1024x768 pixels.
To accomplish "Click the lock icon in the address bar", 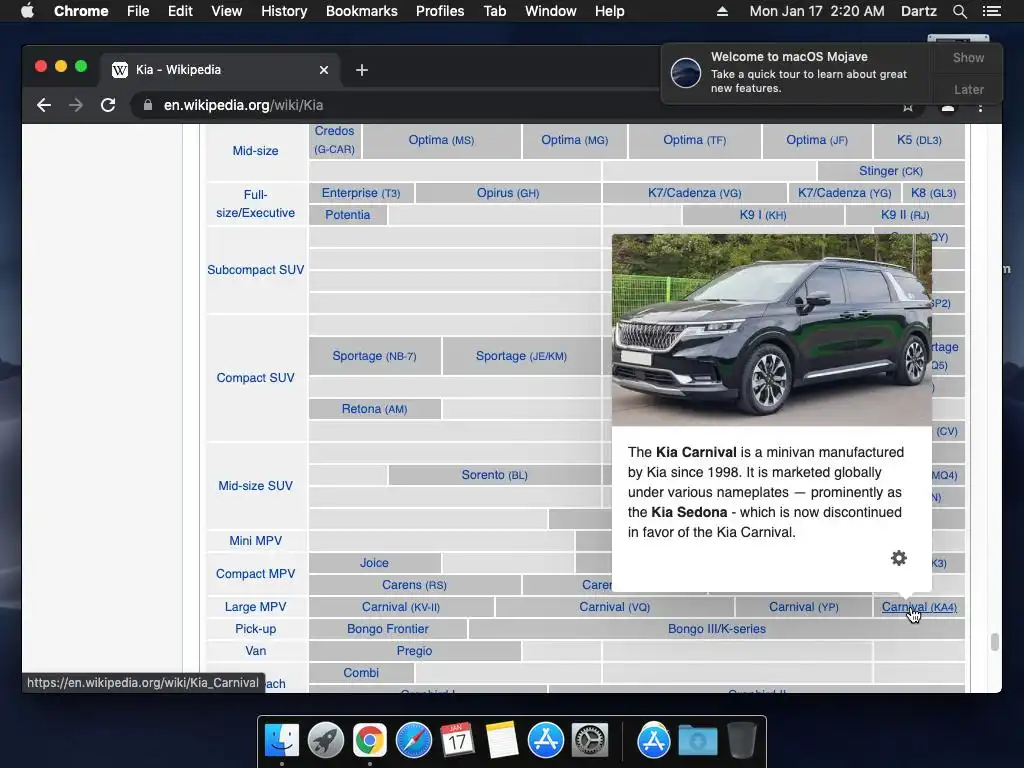I will tap(148, 105).
